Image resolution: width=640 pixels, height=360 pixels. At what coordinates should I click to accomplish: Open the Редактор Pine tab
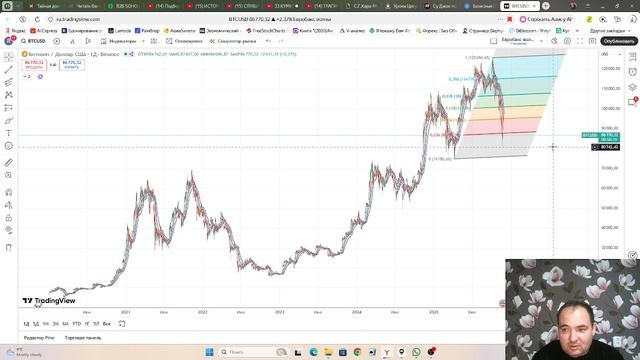(39, 338)
